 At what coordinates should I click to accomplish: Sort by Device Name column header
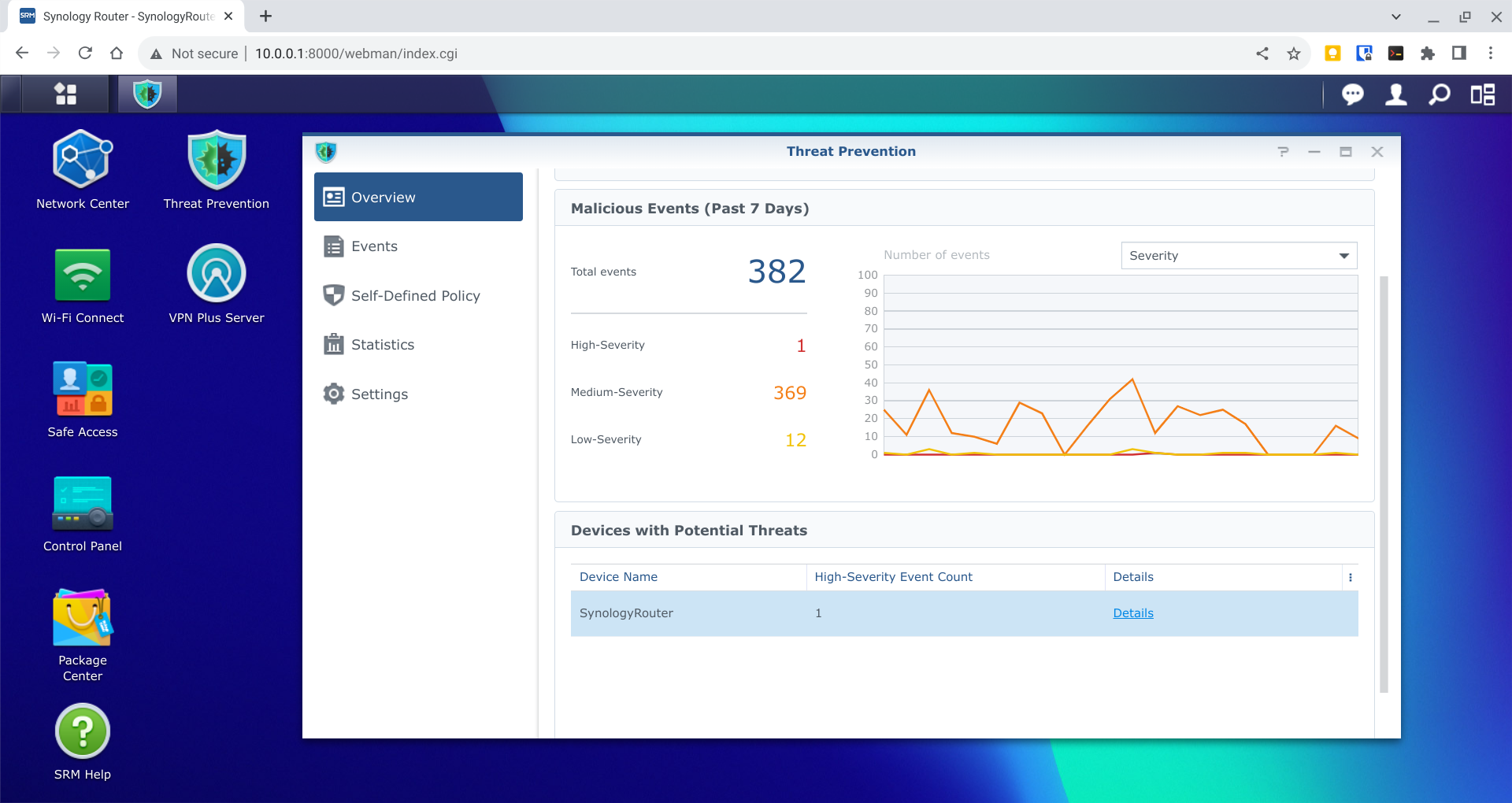[x=688, y=577]
